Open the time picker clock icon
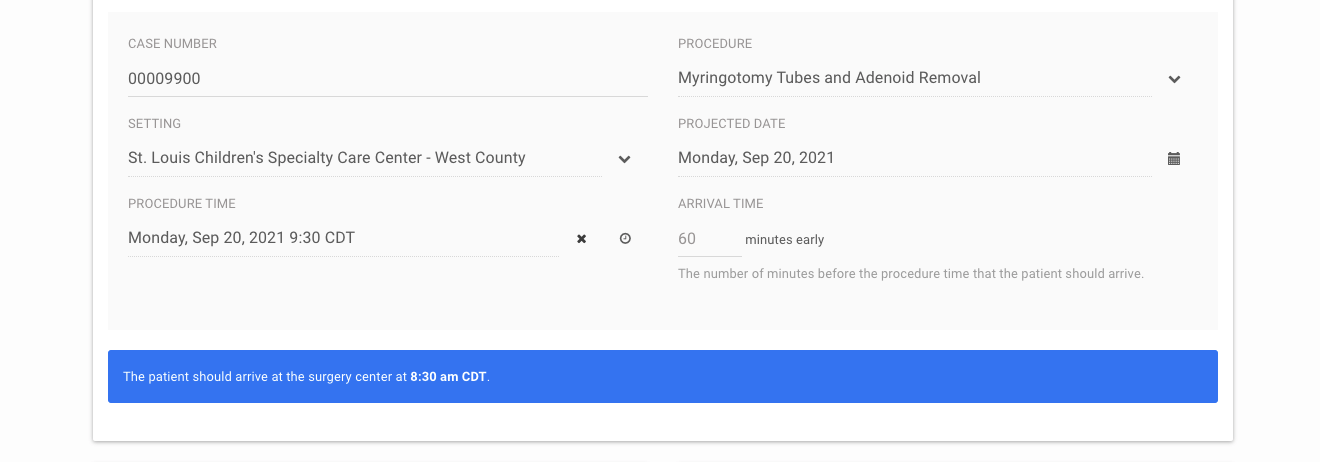Screen dimensions: 1320x462 pyautogui.click(x=625, y=239)
